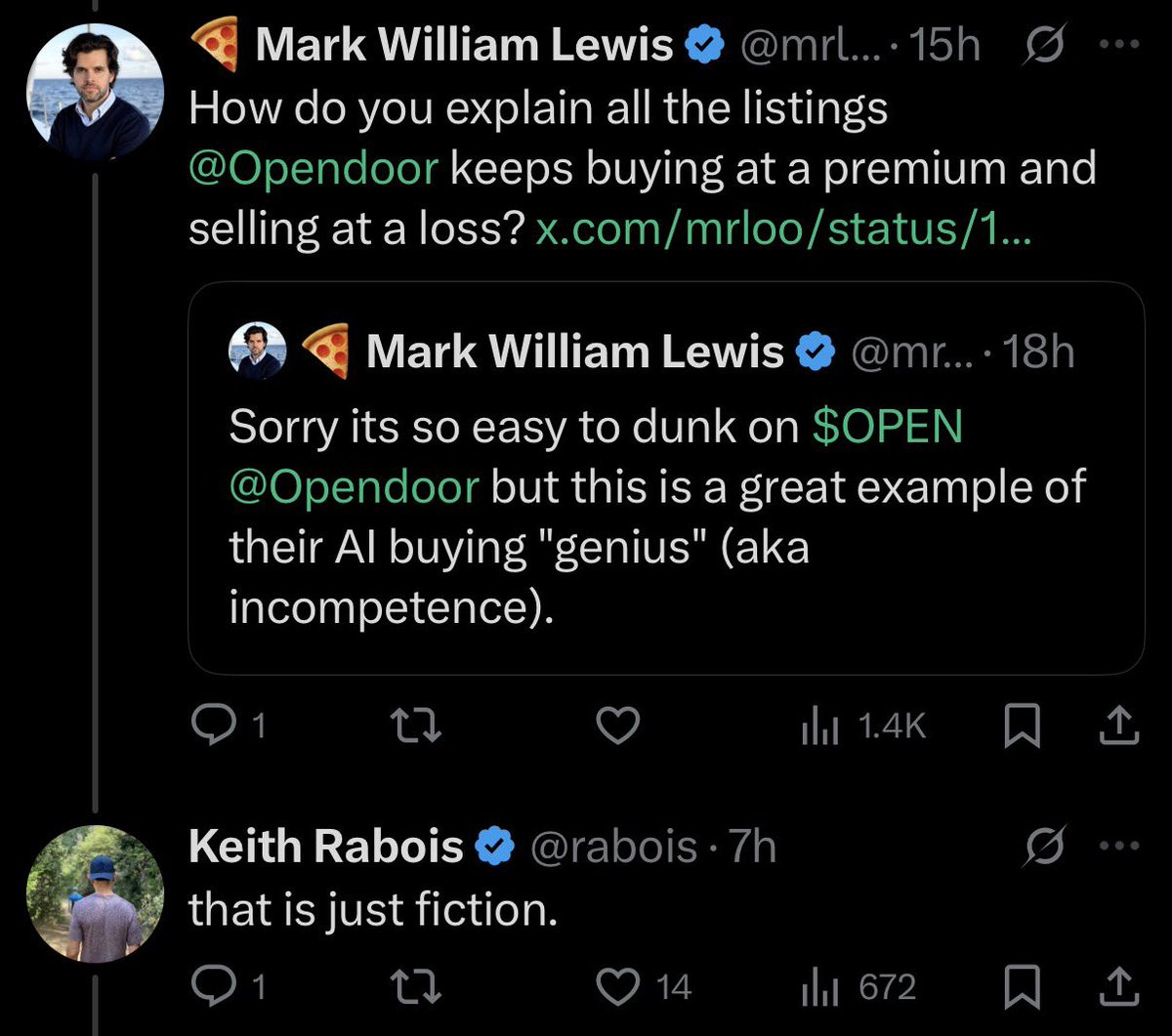Open Grok icon on Mark's tweet

[x=1047, y=45]
